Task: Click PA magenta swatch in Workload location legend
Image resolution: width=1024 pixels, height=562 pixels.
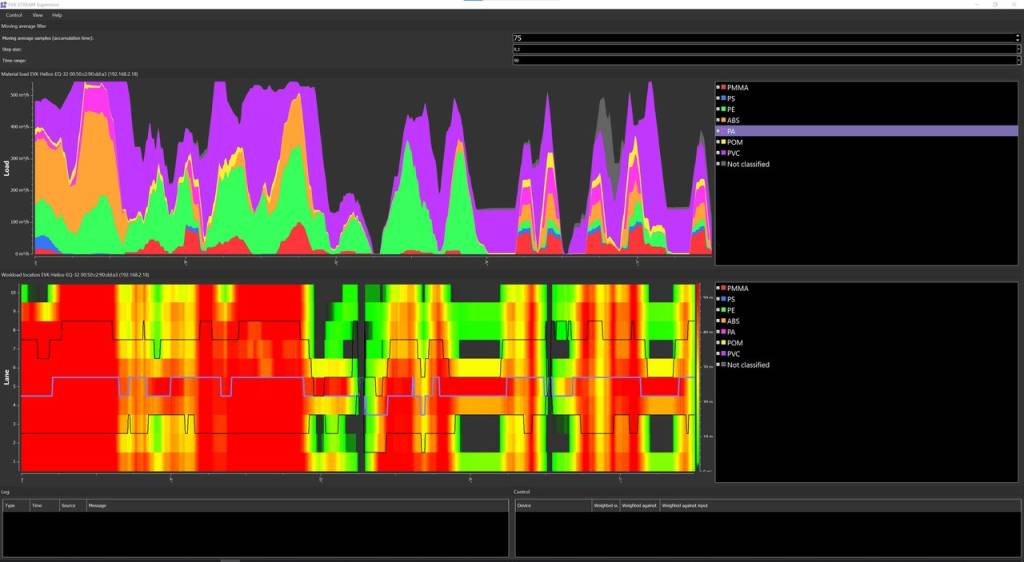Action: 724,332
